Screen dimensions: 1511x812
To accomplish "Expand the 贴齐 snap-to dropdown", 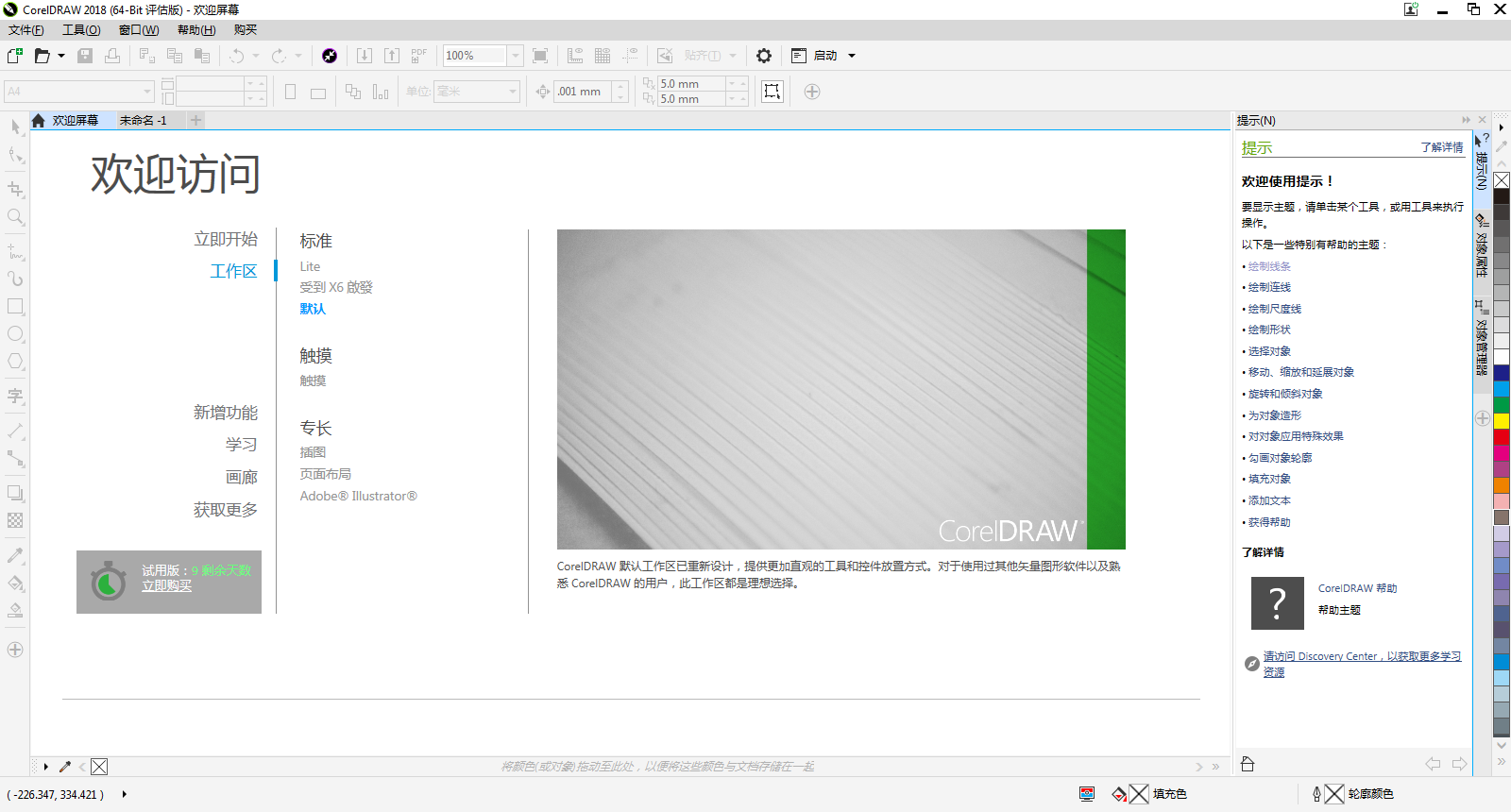I will (733, 56).
